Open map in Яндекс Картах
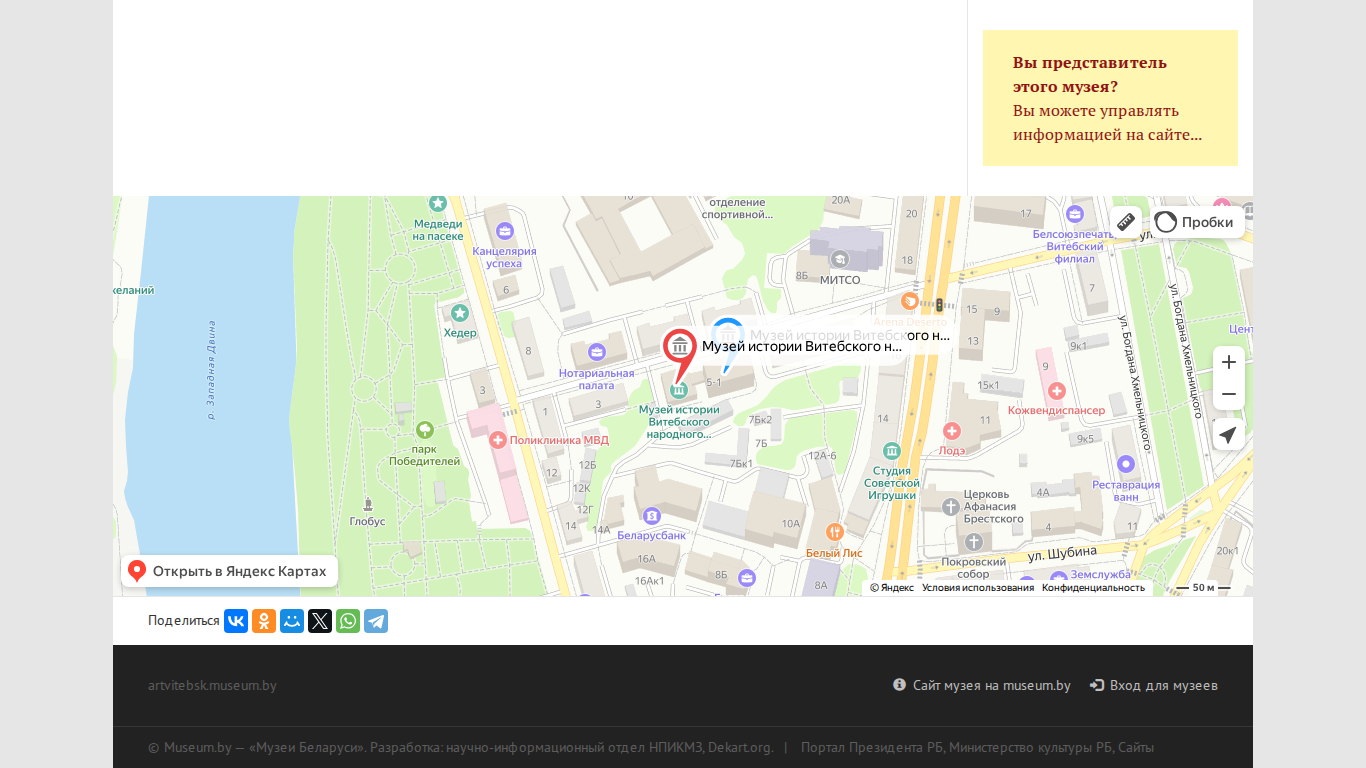This screenshot has height=768, width=1366. 229,571
